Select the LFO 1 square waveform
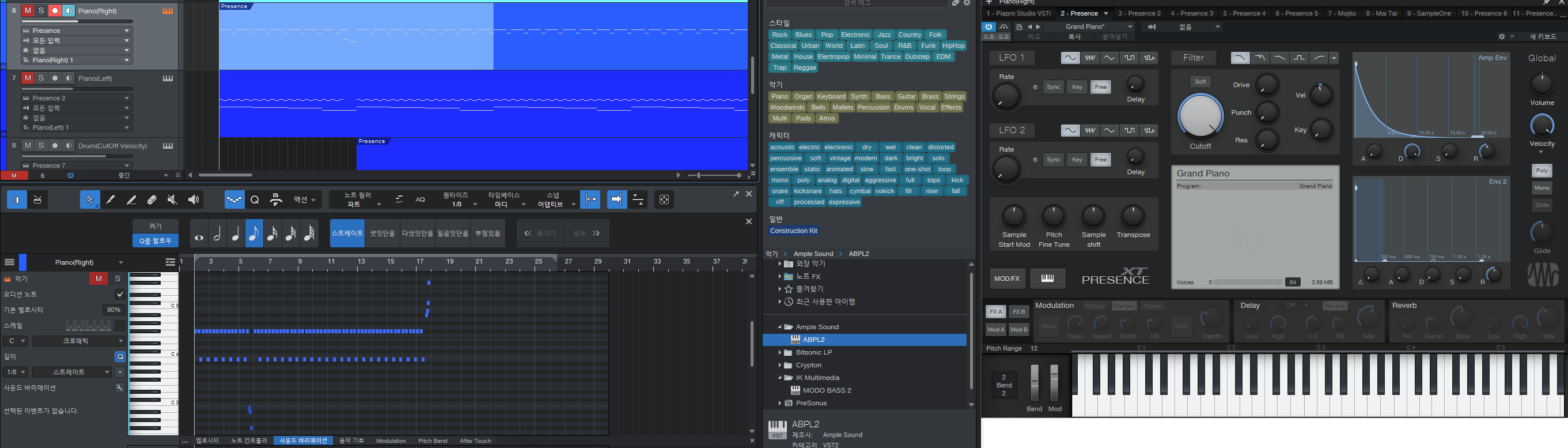This screenshot has width=1568, height=448. pyautogui.click(x=1129, y=58)
